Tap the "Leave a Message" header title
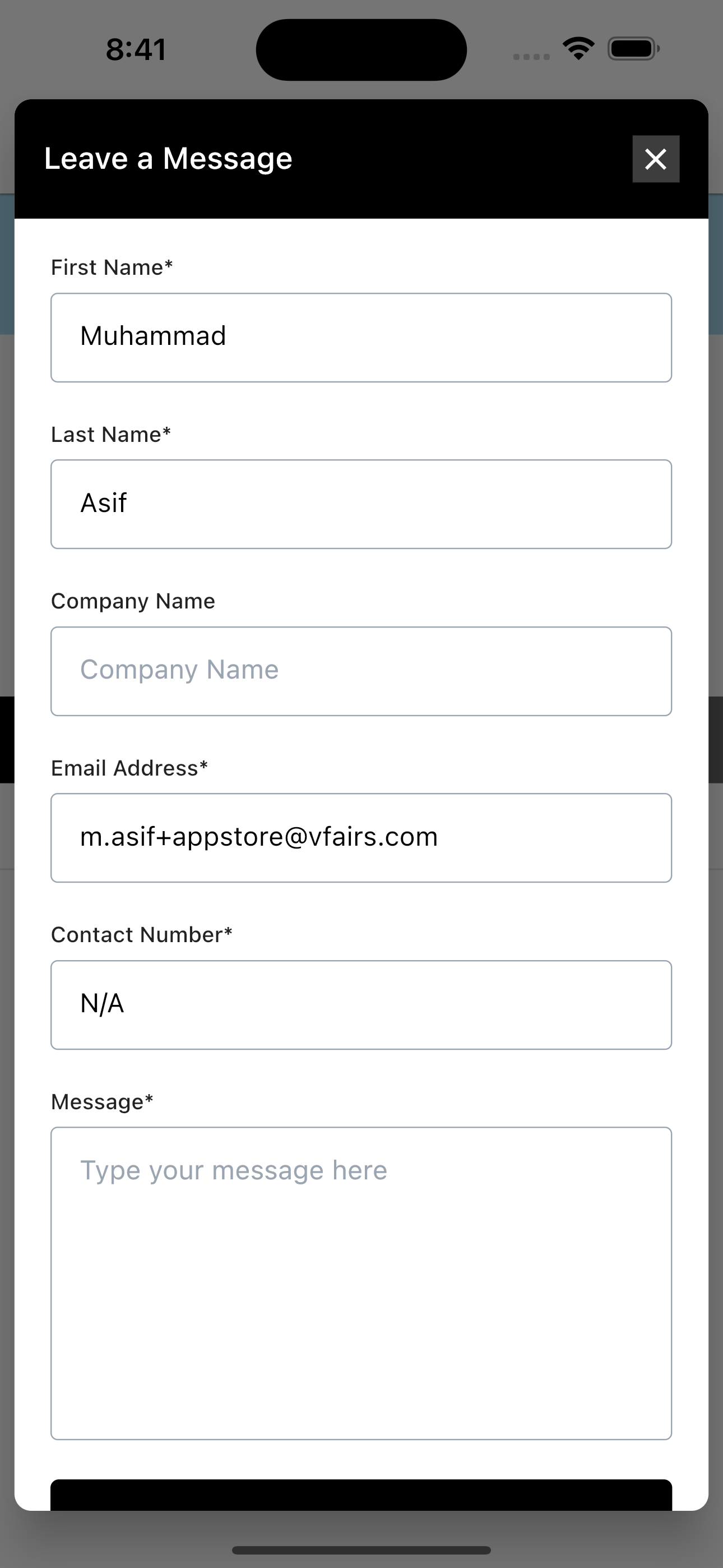Image resolution: width=723 pixels, height=1568 pixels. [168, 159]
